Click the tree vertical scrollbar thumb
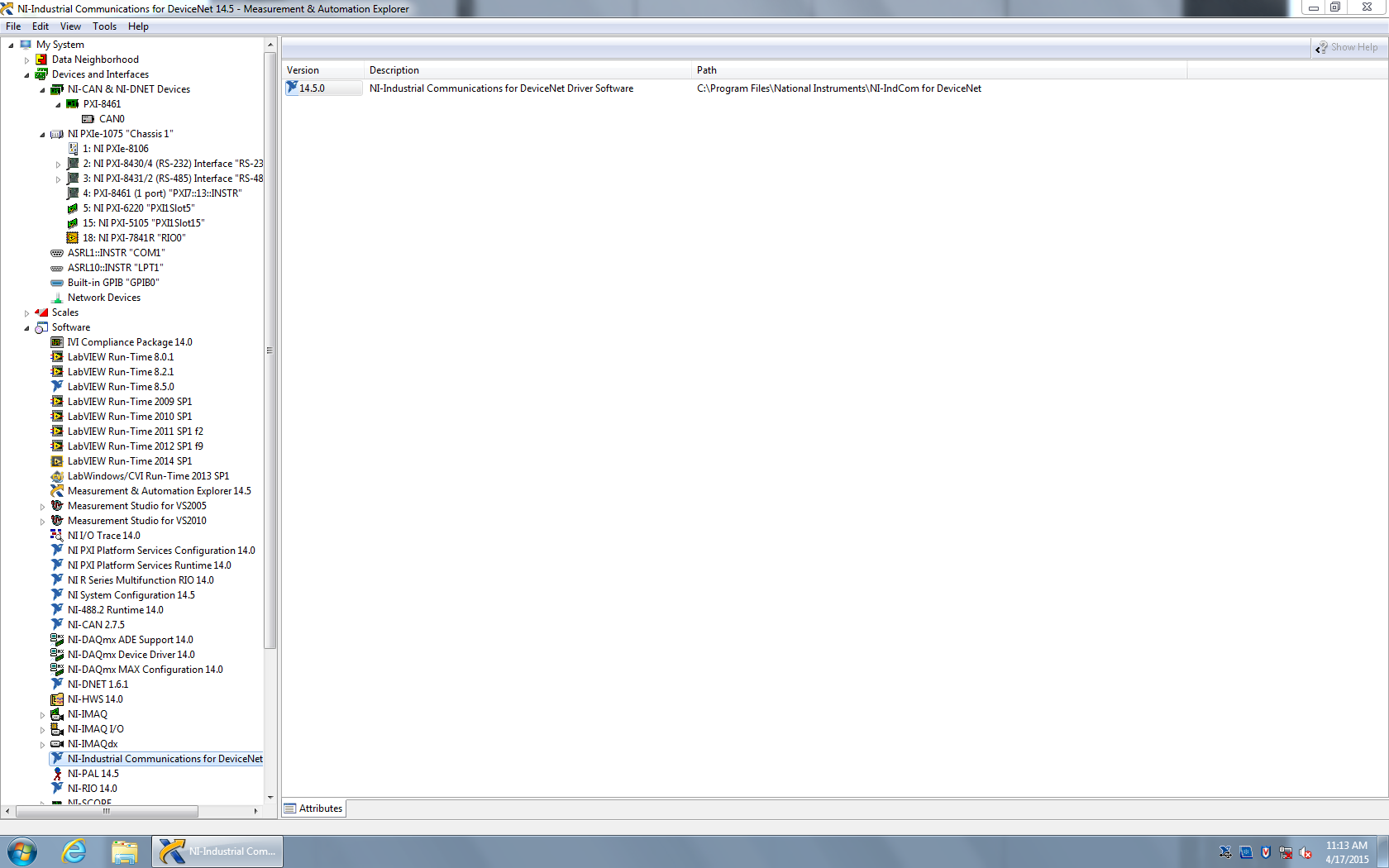Viewport: 1389px width, 868px height. (270, 351)
